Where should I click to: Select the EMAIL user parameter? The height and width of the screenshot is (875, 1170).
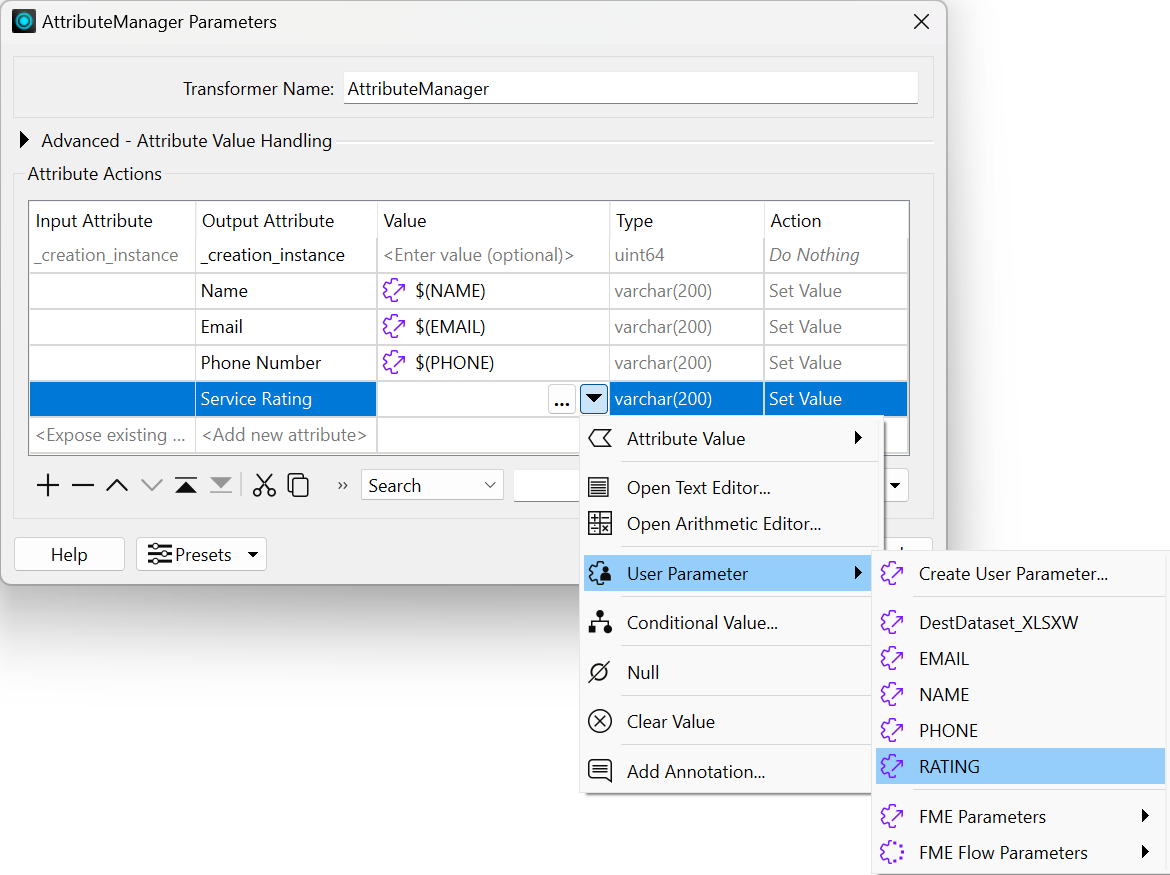click(1020, 659)
